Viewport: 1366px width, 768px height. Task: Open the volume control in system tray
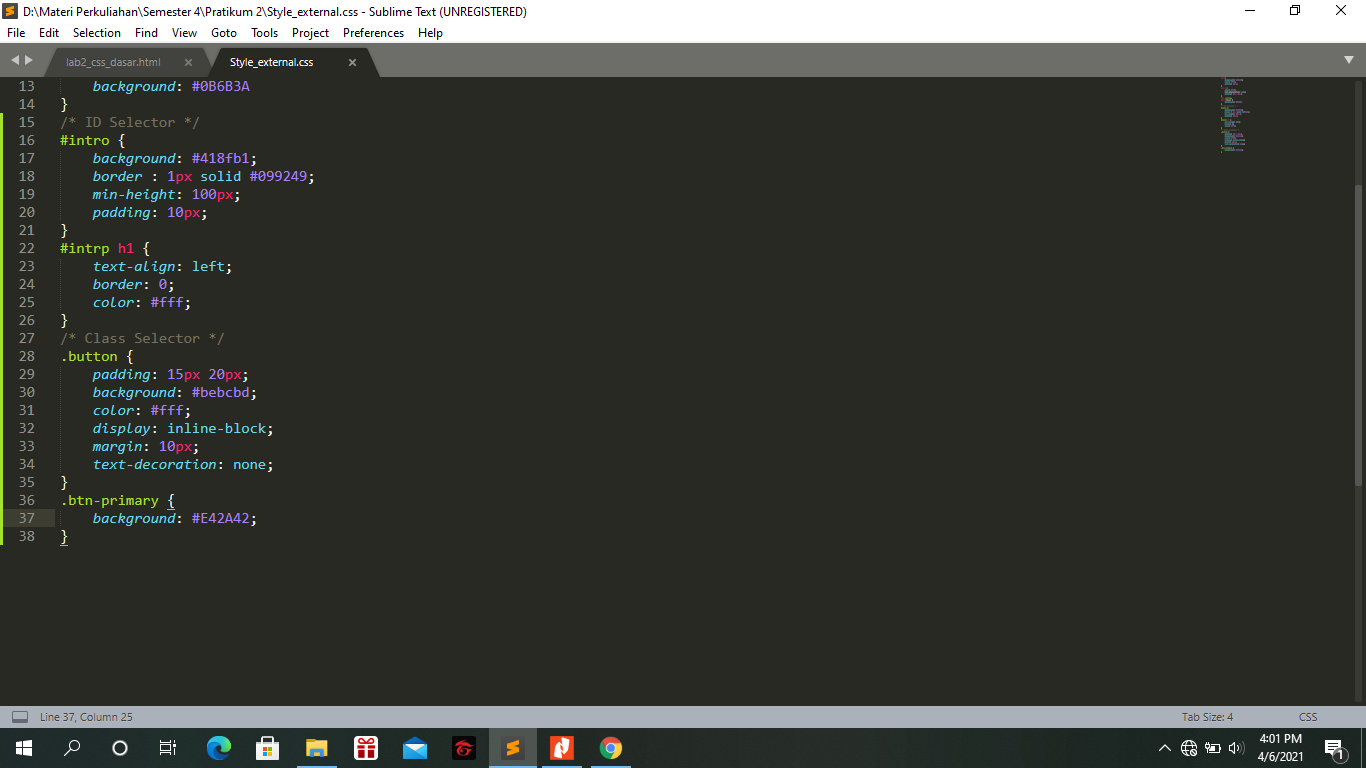tap(1237, 748)
